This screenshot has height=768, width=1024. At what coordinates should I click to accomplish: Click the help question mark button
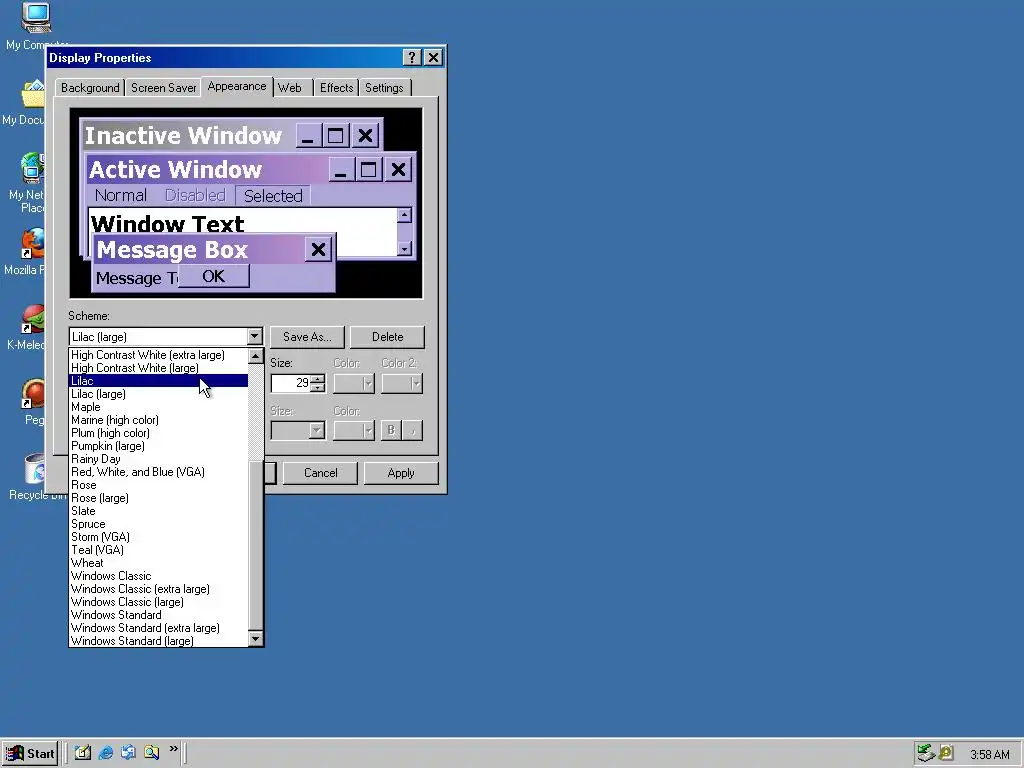point(411,57)
